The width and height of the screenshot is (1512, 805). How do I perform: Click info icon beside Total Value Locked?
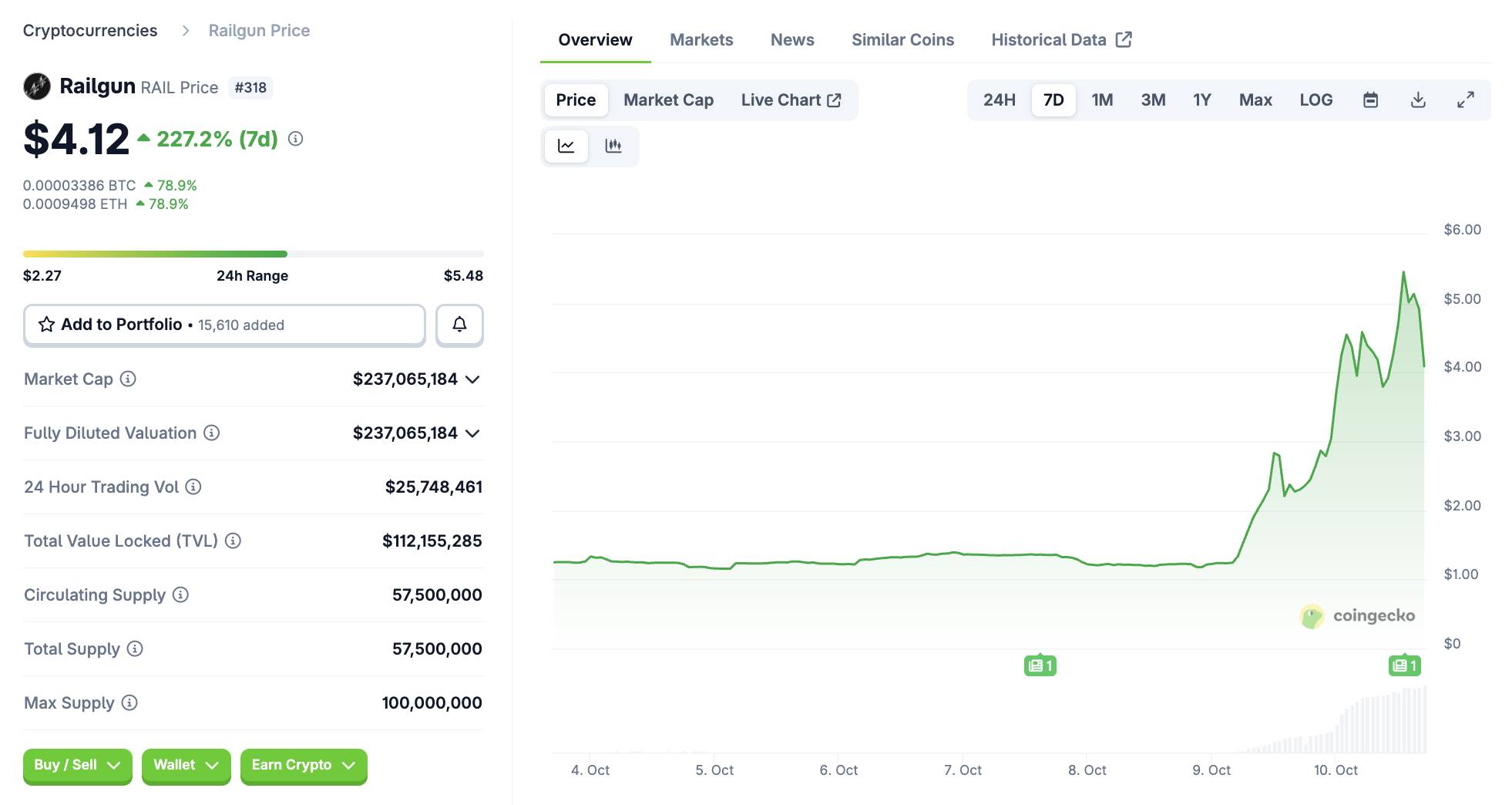(x=233, y=541)
